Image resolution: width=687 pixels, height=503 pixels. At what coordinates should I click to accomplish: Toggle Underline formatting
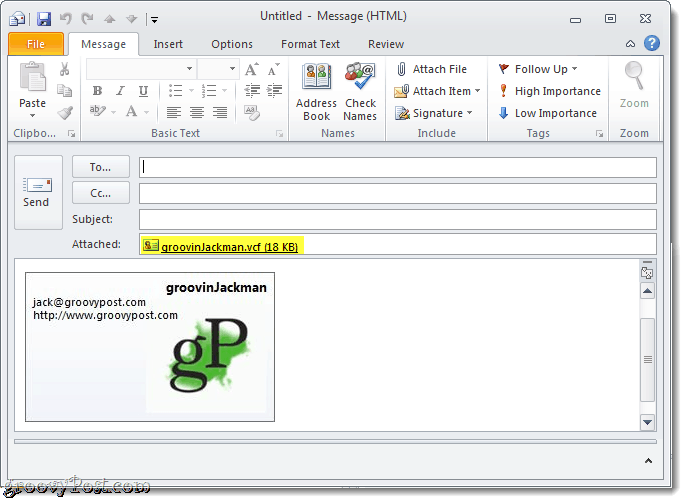click(143, 91)
